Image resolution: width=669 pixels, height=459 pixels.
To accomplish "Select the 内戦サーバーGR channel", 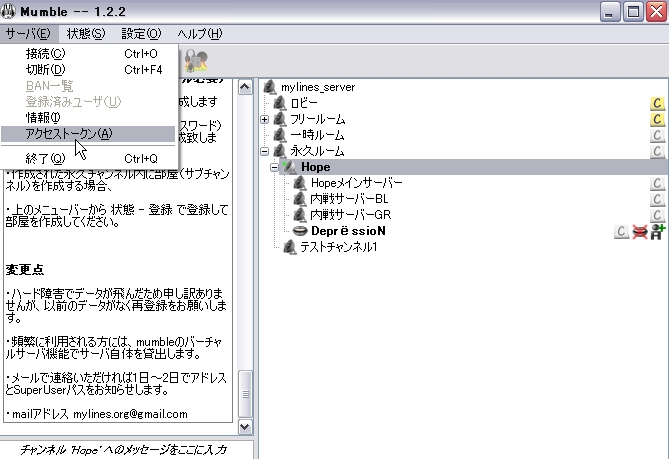I will [350, 215].
